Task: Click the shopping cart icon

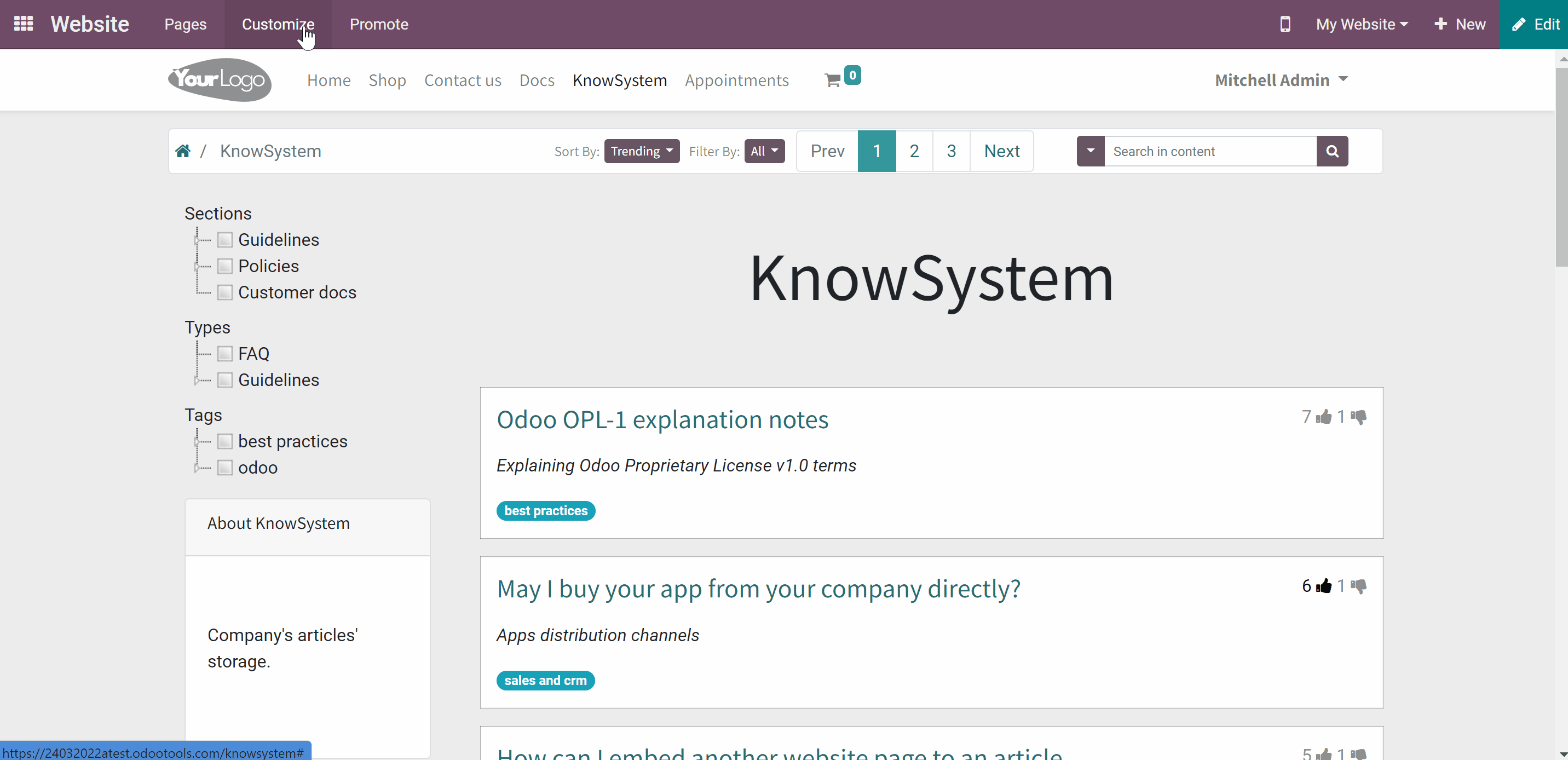Action: point(832,80)
